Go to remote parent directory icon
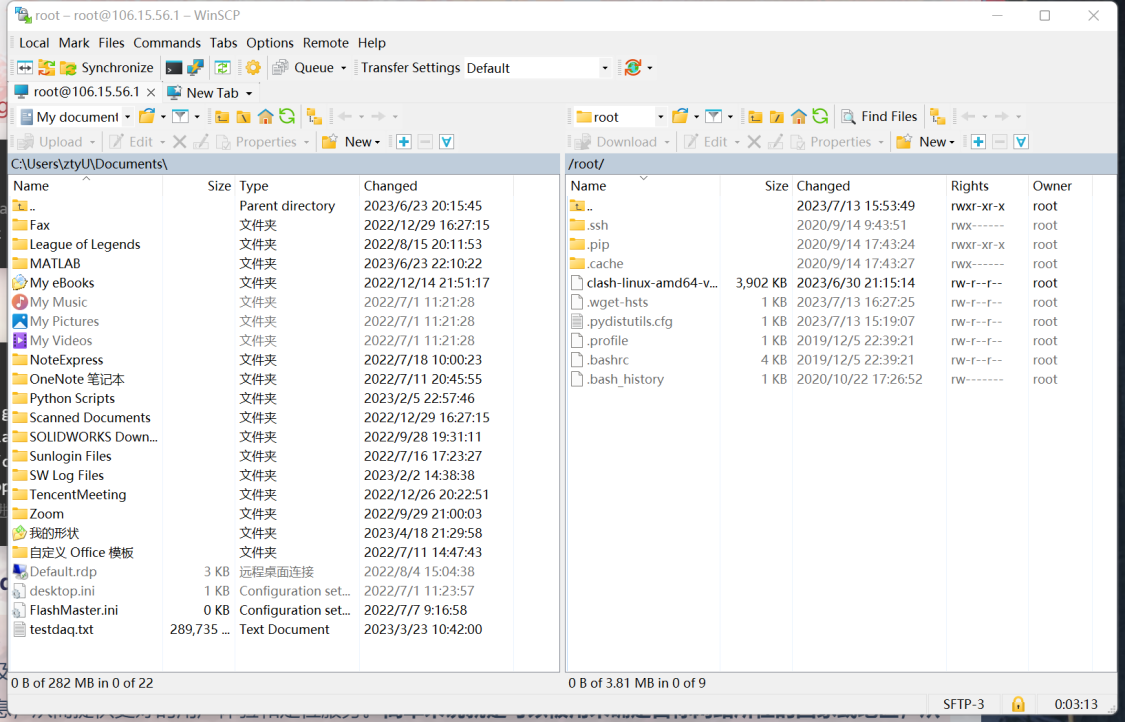Screen dimensions: 1125x722 click(756, 116)
